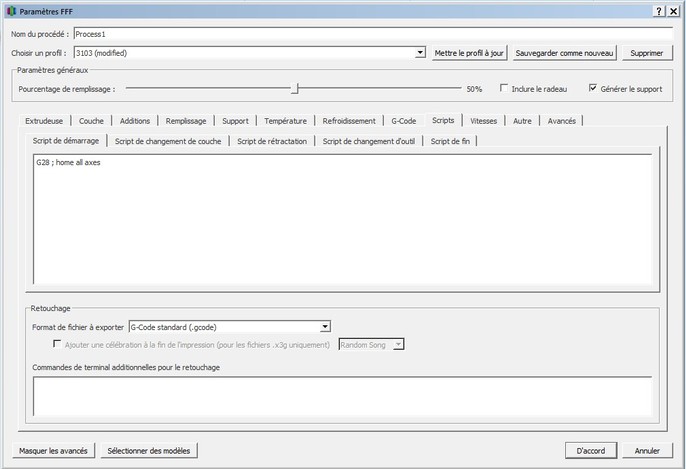Image resolution: width=686 pixels, height=469 pixels.
Task: Select the G-Code tab
Action: [404, 120]
